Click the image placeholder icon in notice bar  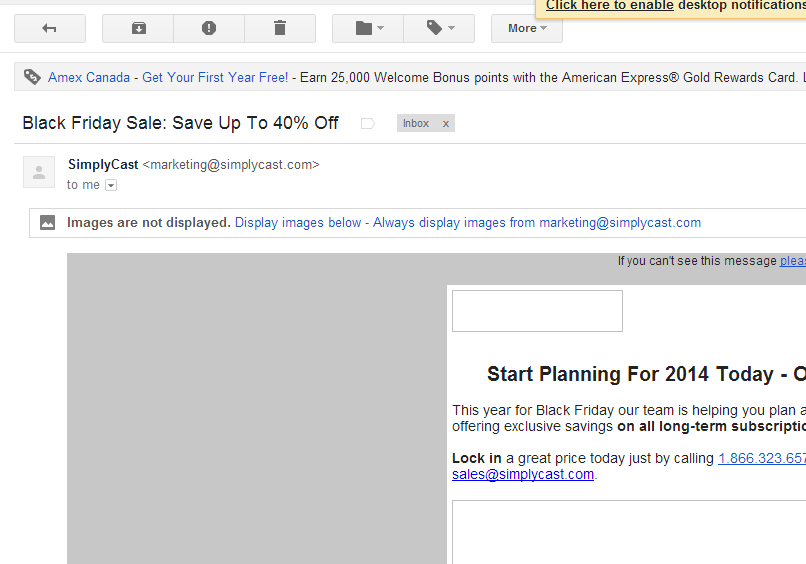click(x=47, y=223)
